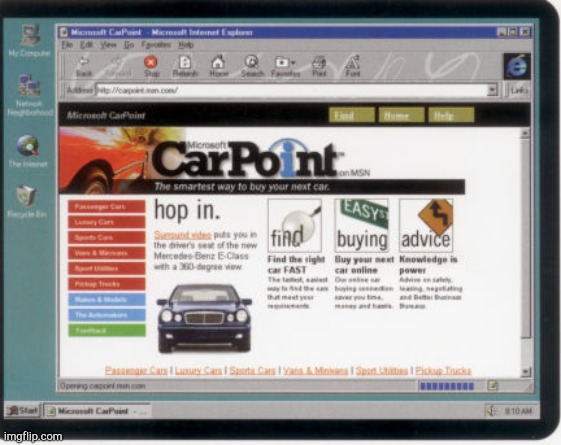Screen dimensions: 561x445
Task: Click the Passenger Cars footer link
Action: click(x=136, y=370)
